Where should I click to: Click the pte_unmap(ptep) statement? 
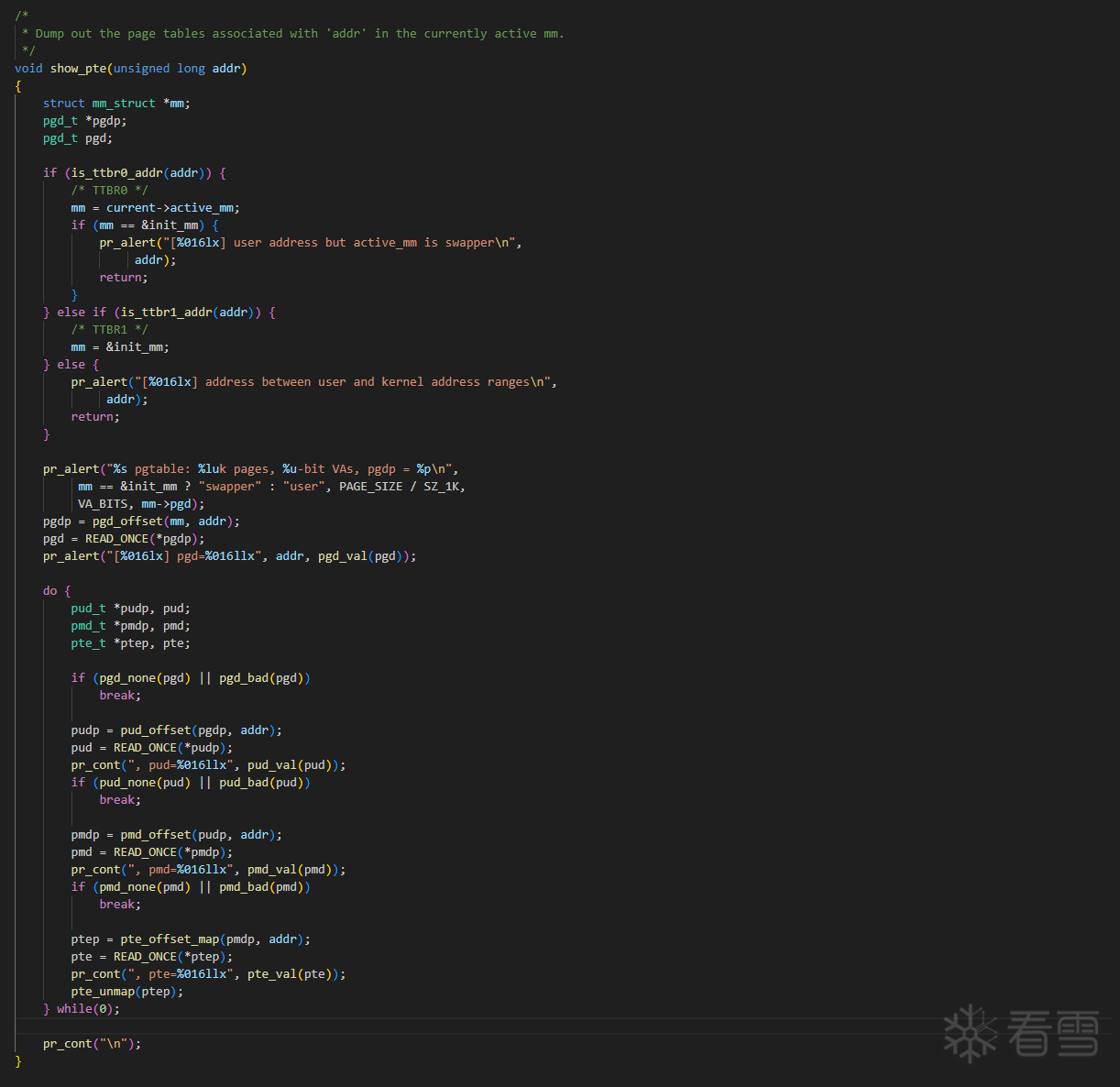tap(126, 992)
